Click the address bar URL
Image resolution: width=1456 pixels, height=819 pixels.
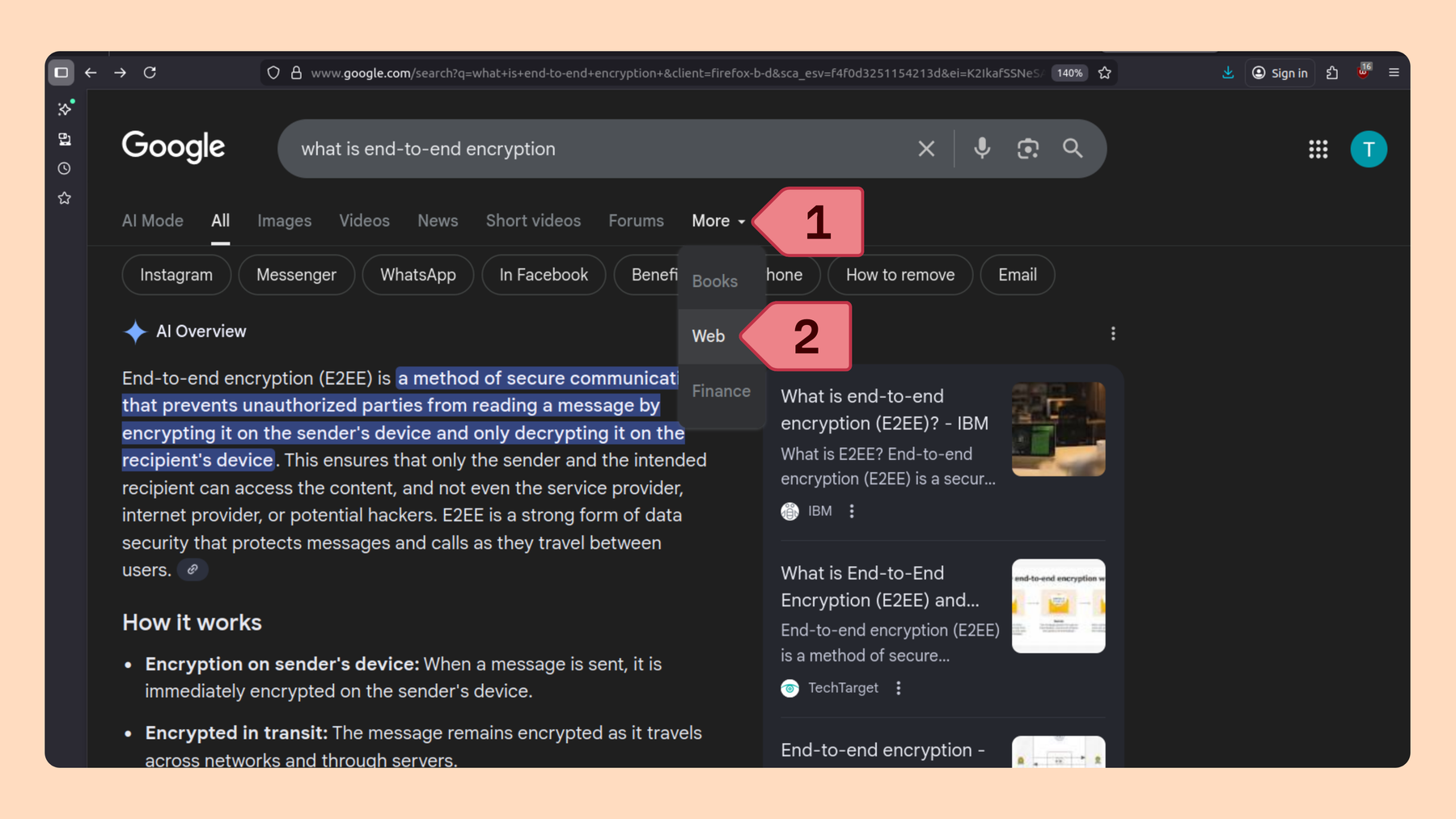pos(676,73)
